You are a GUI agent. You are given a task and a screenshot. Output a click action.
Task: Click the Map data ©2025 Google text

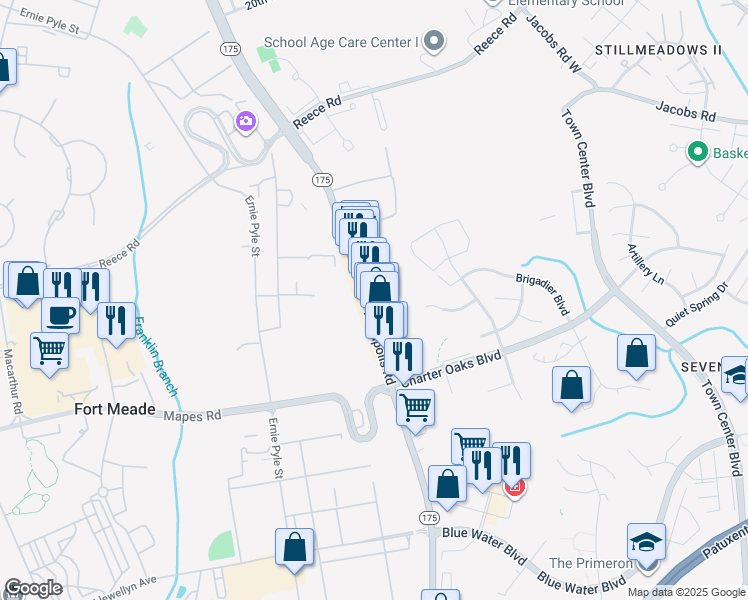point(687,592)
